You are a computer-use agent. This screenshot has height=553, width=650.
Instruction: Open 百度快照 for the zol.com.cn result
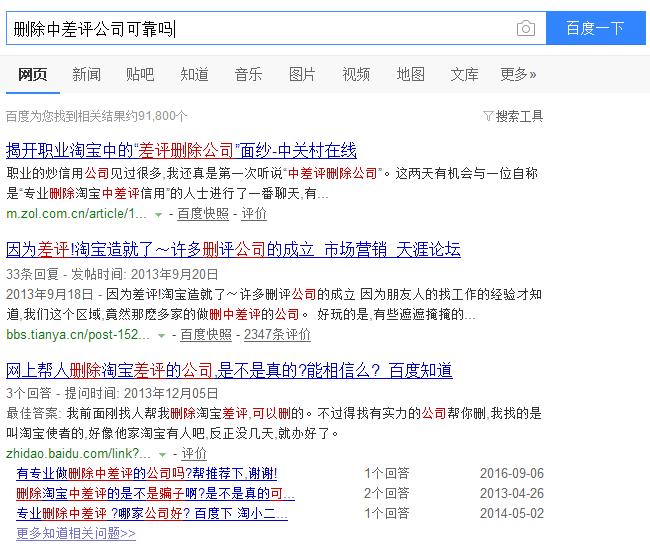coord(203,214)
